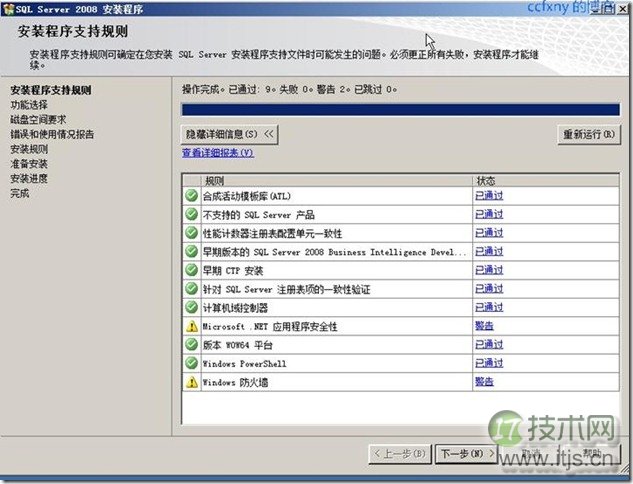Click disabled 上一步(B) button
The height and width of the screenshot is (484, 633).
click(x=400, y=454)
